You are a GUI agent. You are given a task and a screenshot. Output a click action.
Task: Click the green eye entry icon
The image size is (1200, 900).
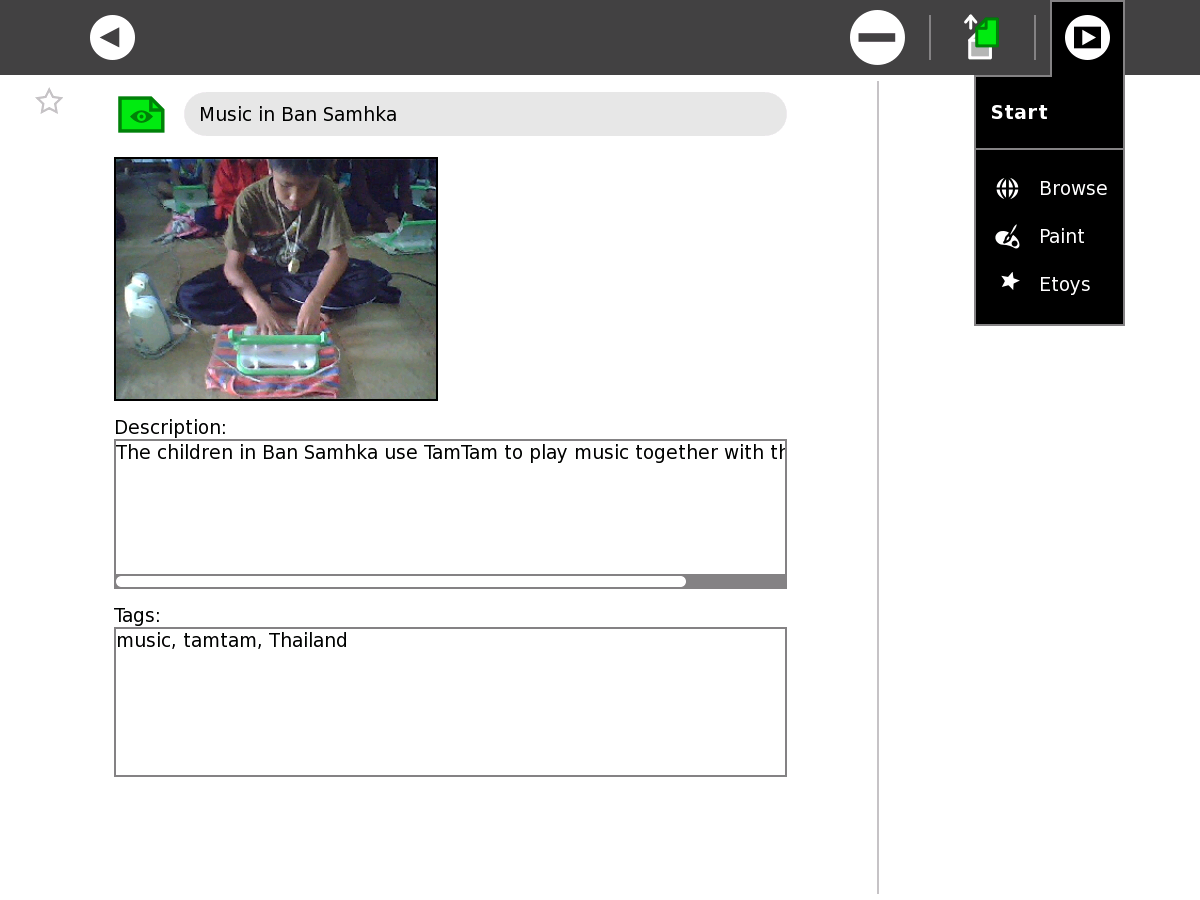coord(141,115)
